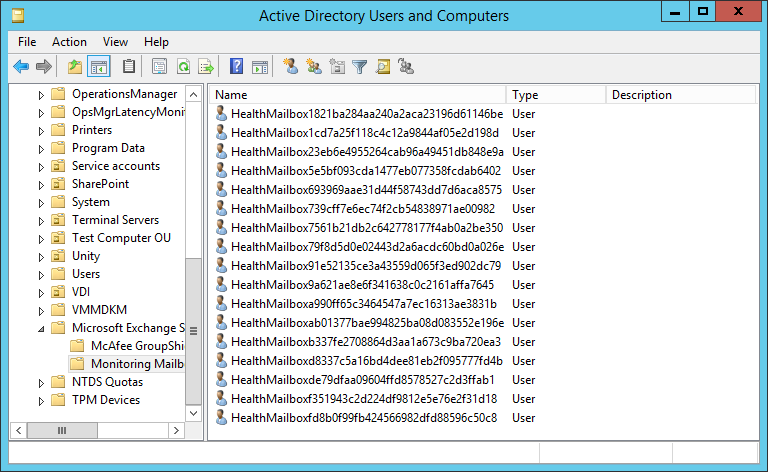Go back with the blue left arrow
768x472 pixels.
[21, 67]
